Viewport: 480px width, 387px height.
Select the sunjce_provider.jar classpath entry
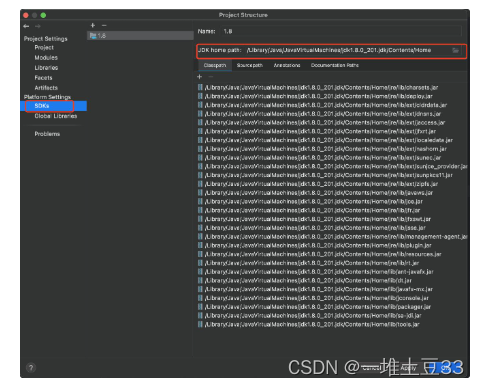point(333,166)
